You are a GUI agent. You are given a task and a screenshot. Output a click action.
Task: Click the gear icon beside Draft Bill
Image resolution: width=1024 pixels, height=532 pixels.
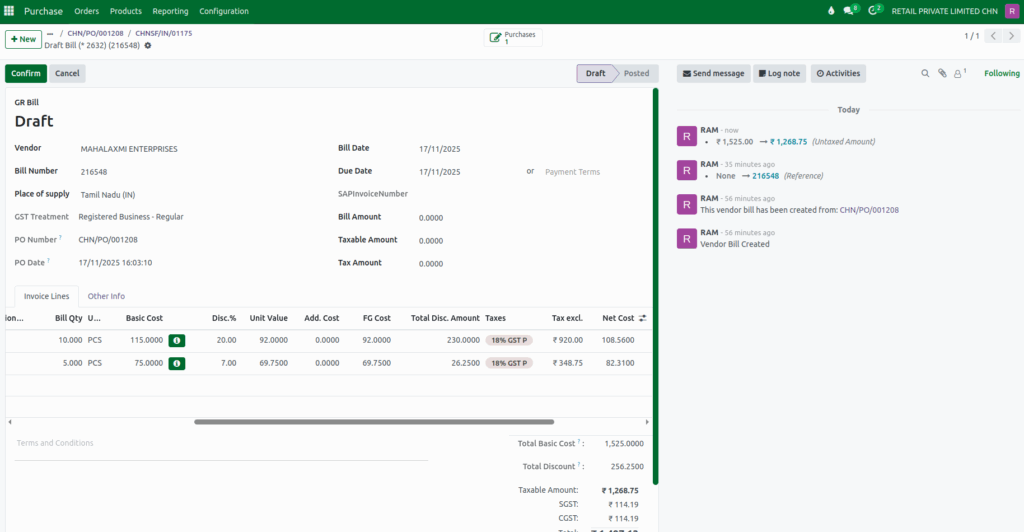[148, 46]
